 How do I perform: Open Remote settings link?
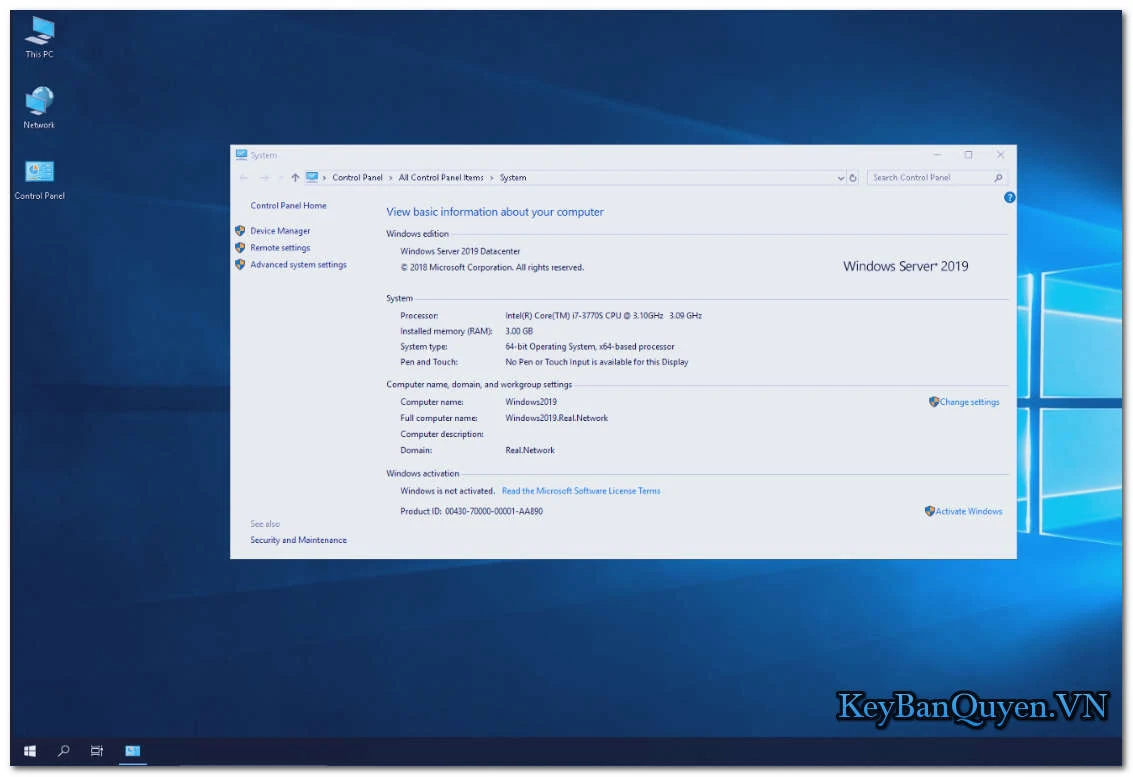[x=280, y=248]
